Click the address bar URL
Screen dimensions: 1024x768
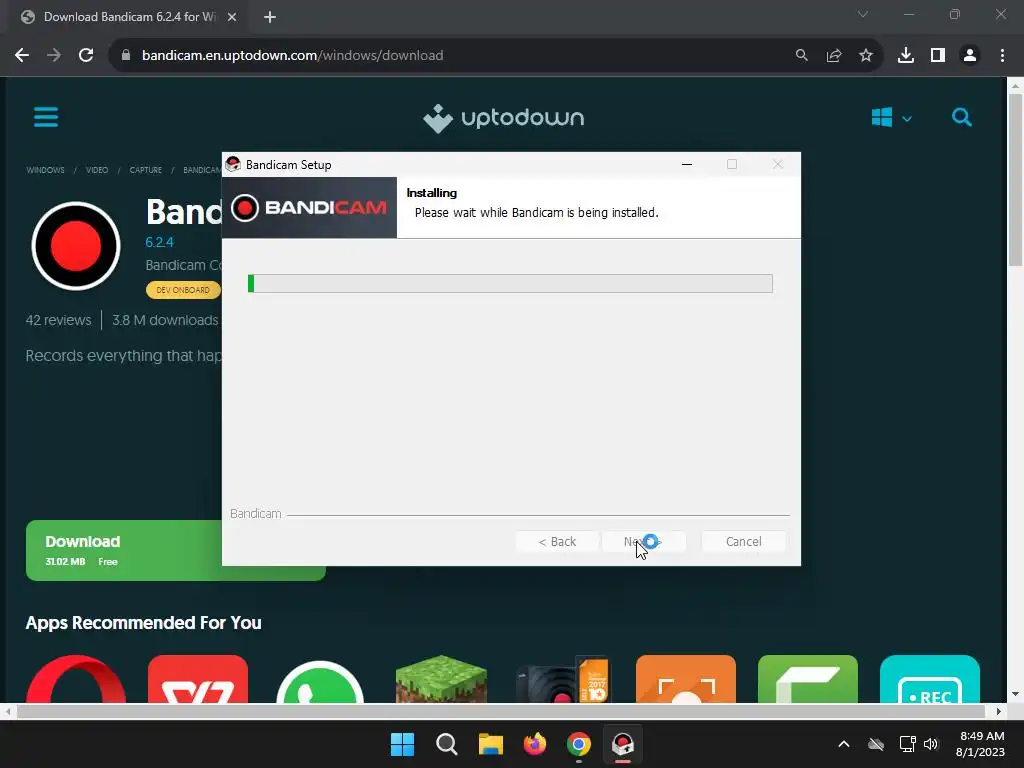click(x=293, y=56)
